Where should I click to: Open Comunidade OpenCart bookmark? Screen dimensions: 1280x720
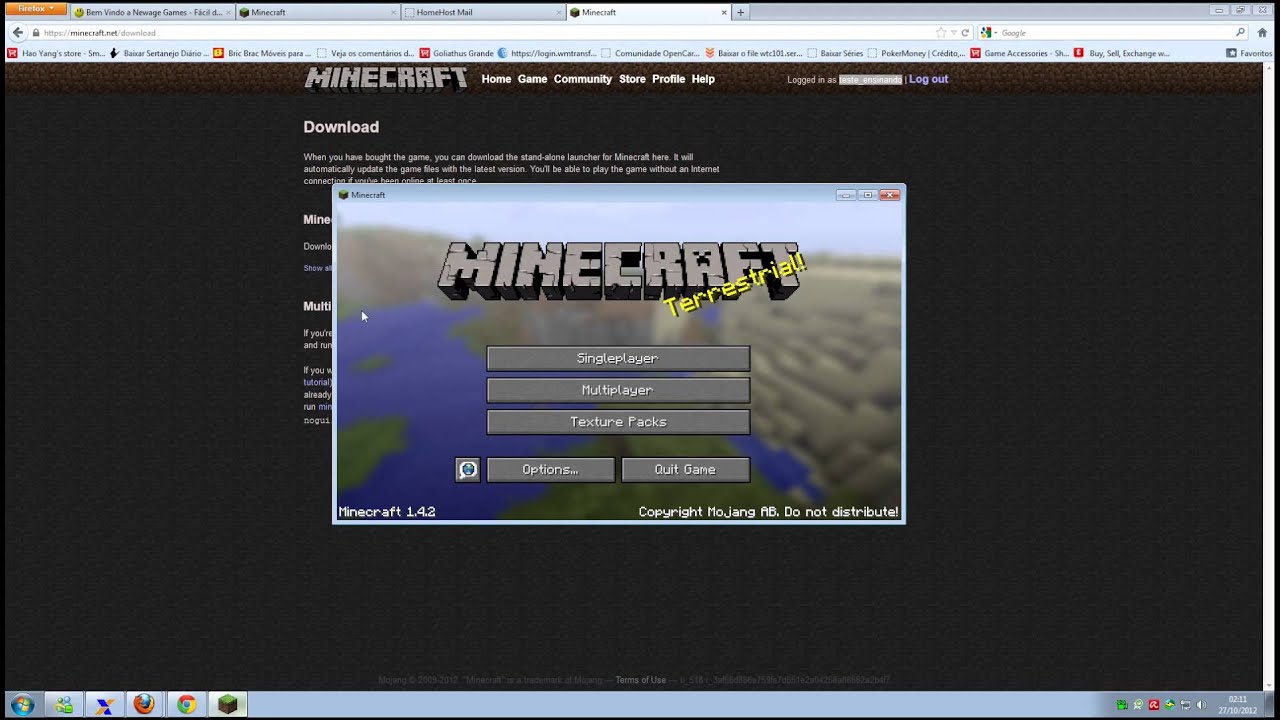tap(650, 53)
